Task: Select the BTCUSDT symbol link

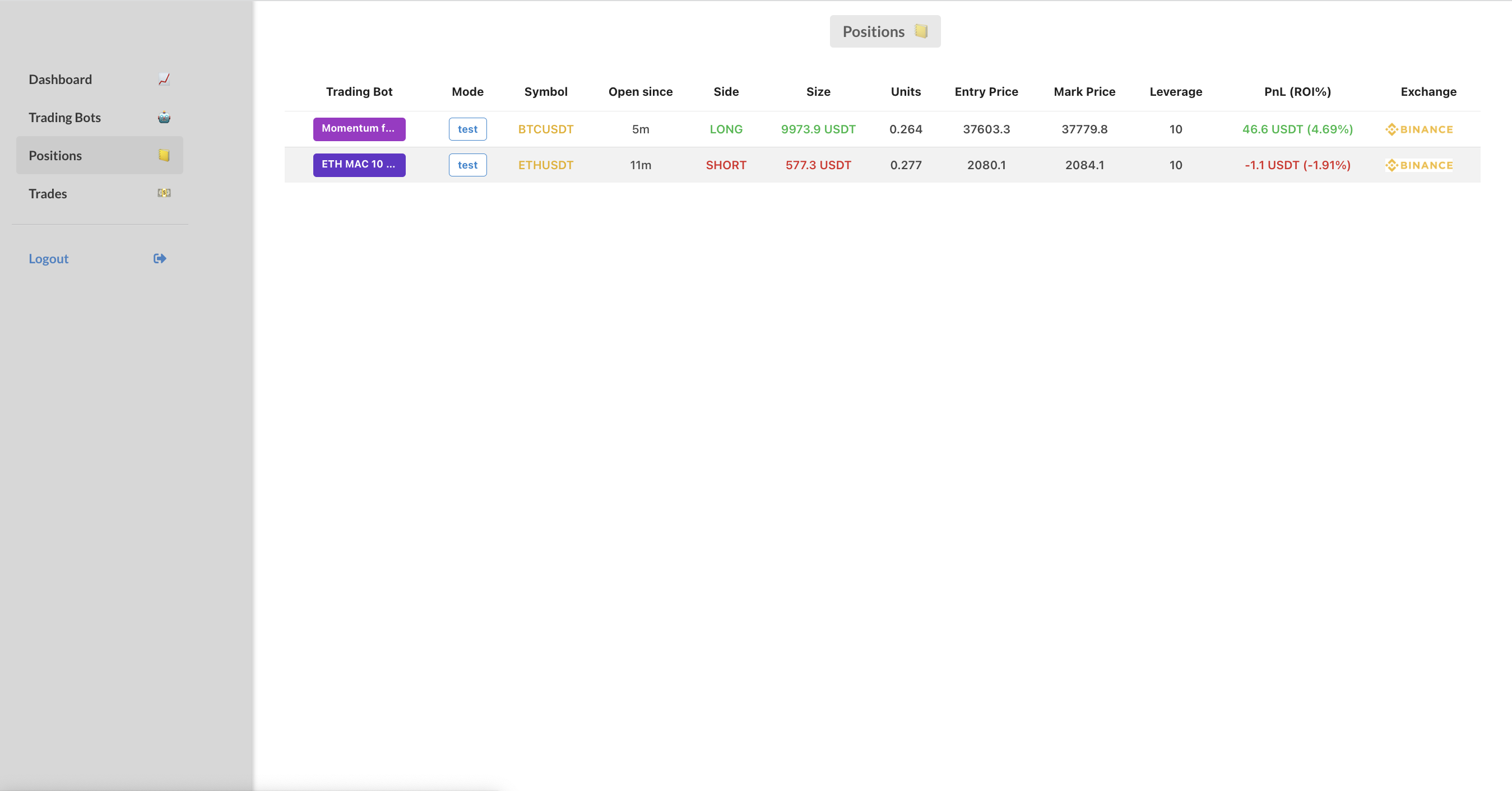Action: coord(545,129)
